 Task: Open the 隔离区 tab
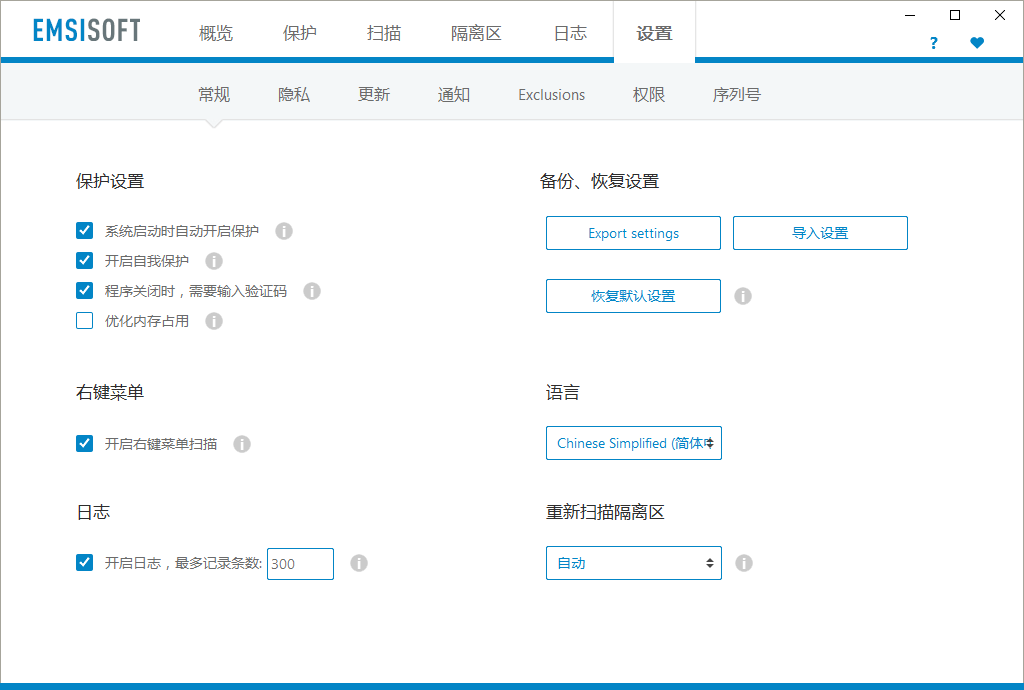tap(476, 33)
